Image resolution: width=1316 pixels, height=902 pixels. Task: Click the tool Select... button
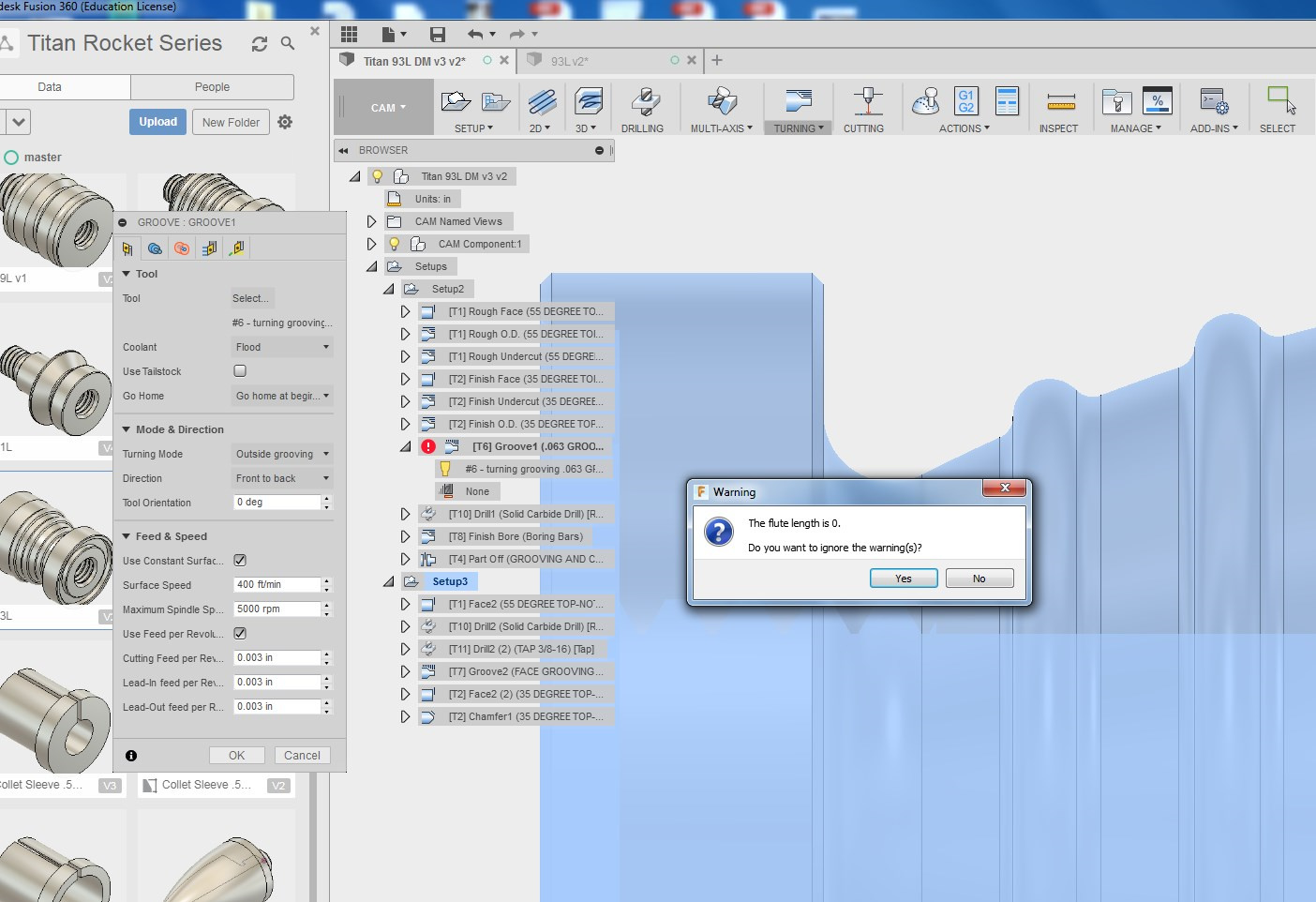(x=252, y=298)
